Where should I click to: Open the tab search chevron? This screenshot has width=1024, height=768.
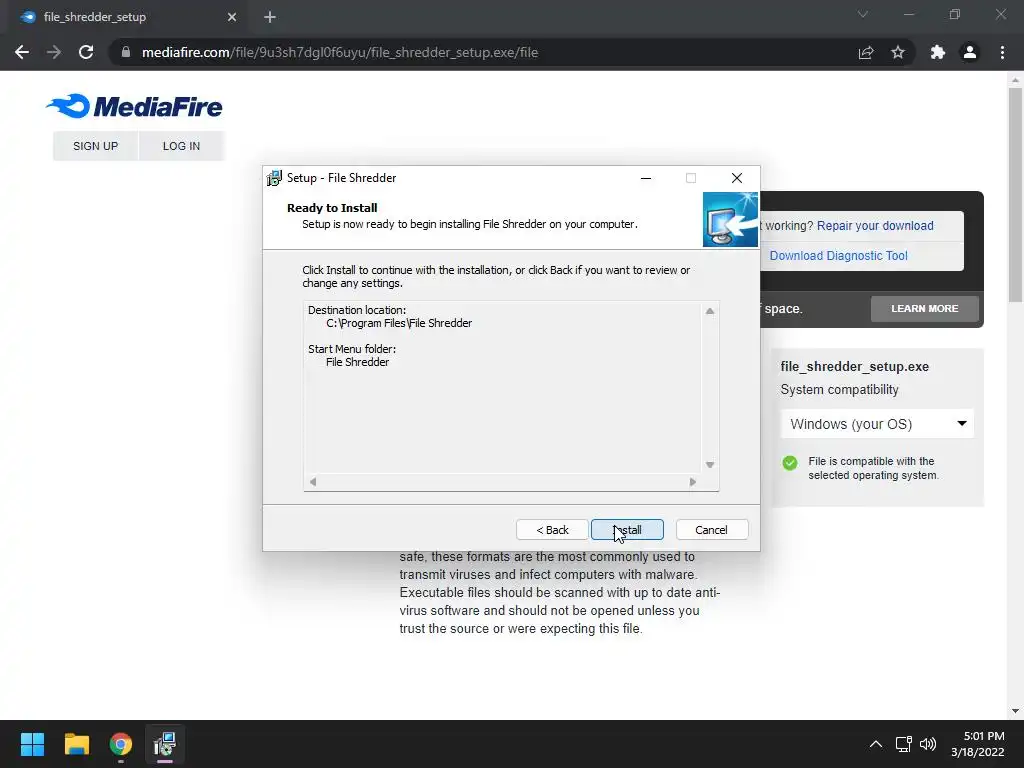[863, 14]
